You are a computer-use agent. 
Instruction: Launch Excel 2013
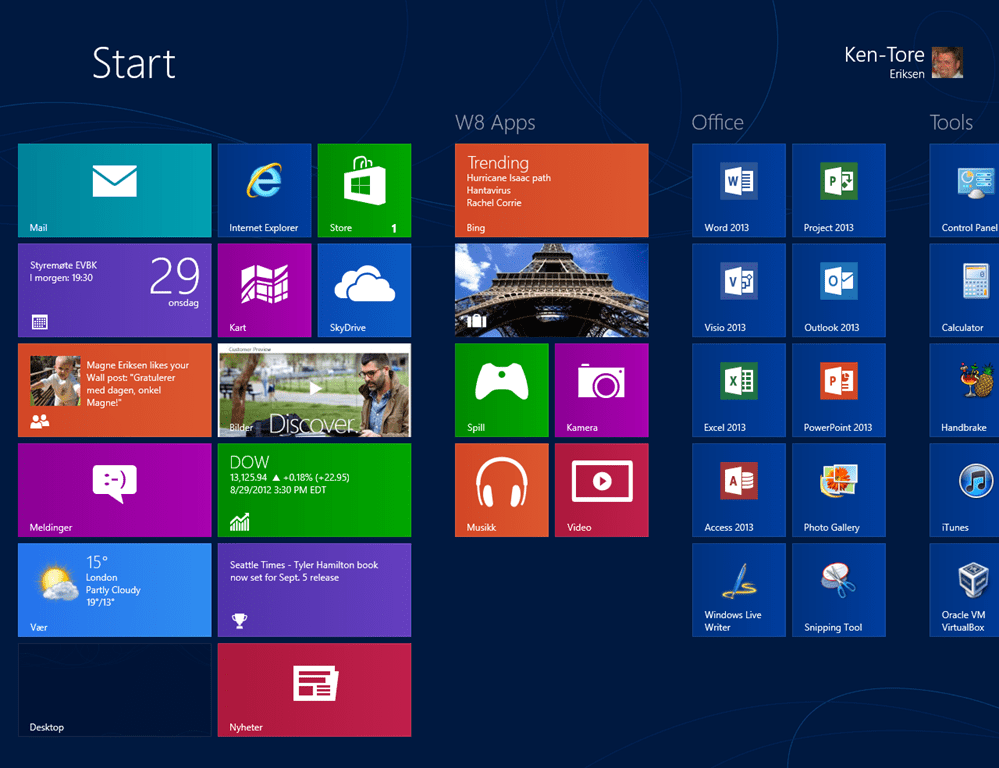(739, 390)
